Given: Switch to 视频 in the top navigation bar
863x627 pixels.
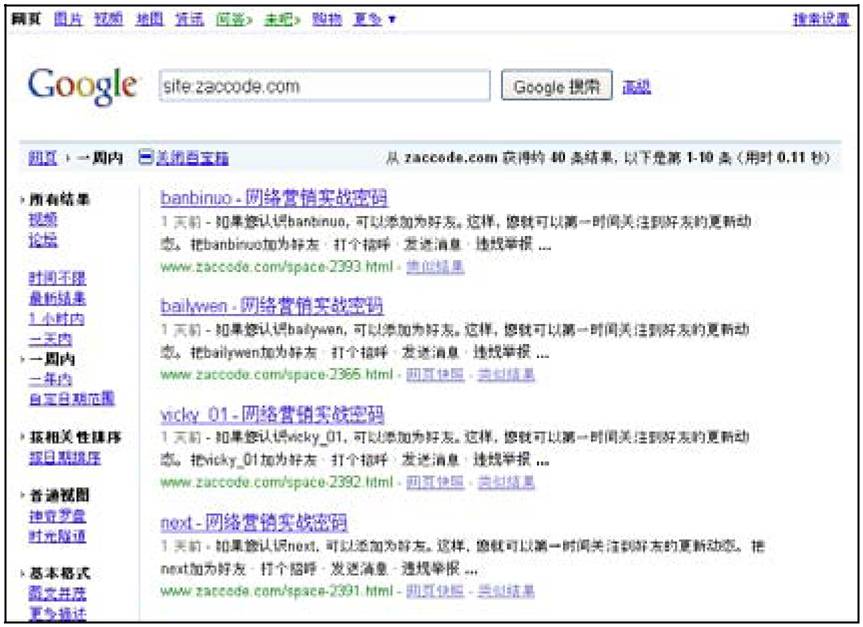Looking at the screenshot, I should click(108, 19).
